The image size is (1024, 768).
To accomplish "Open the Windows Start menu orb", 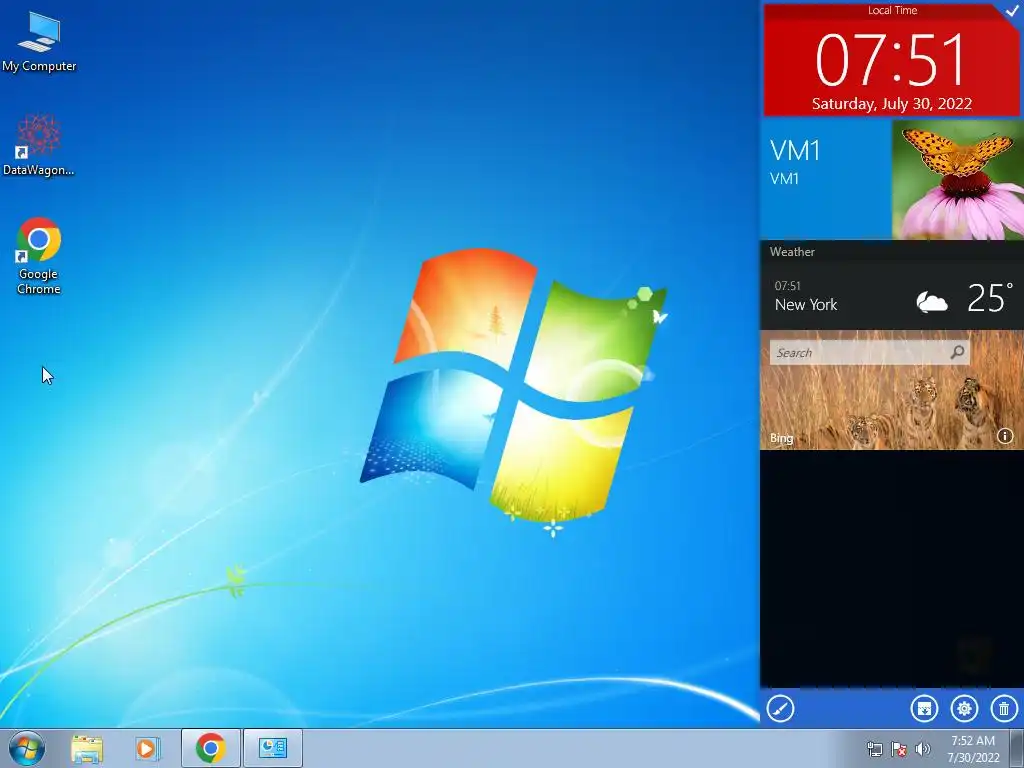I will pyautogui.click(x=27, y=748).
